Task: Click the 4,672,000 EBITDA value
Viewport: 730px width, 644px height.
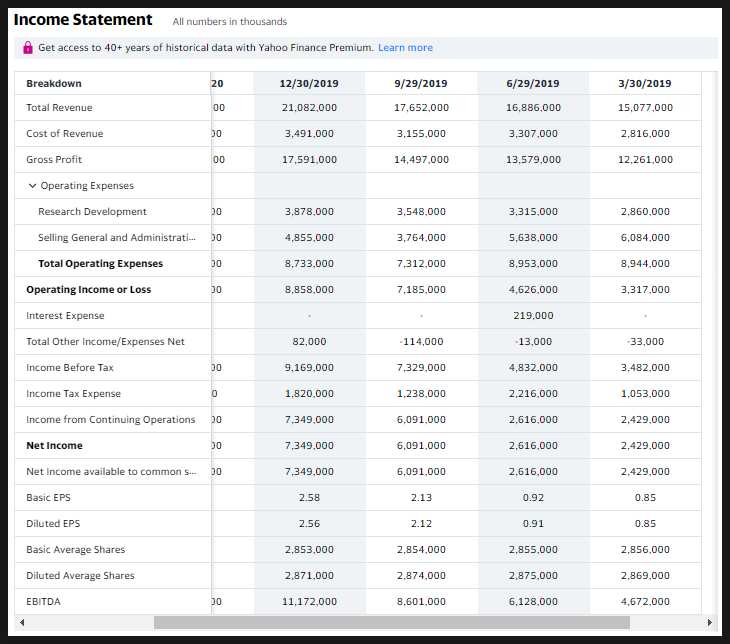Action: point(645,602)
